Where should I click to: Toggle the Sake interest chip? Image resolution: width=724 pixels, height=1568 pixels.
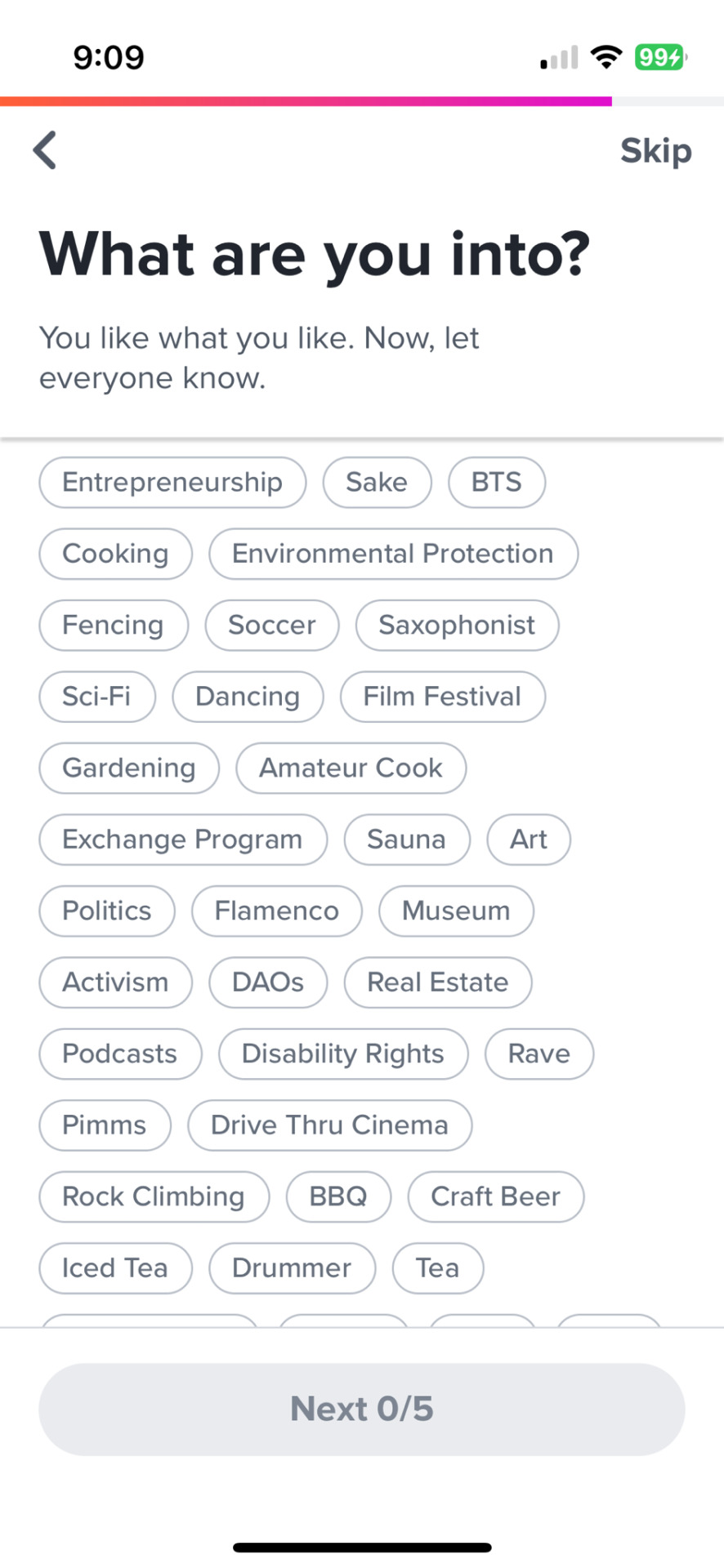pyautogui.click(x=377, y=483)
